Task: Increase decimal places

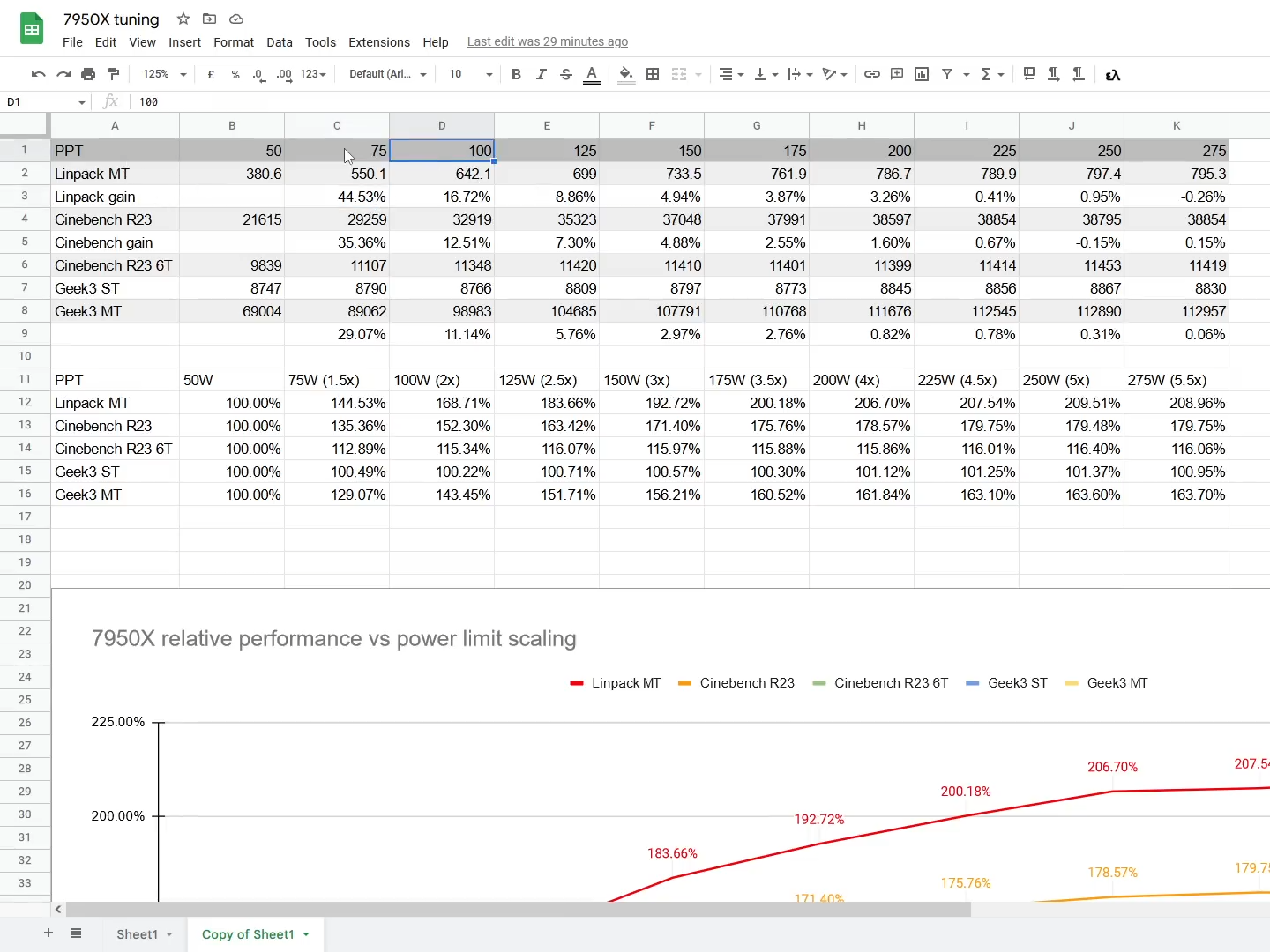Action: (284, 75)
